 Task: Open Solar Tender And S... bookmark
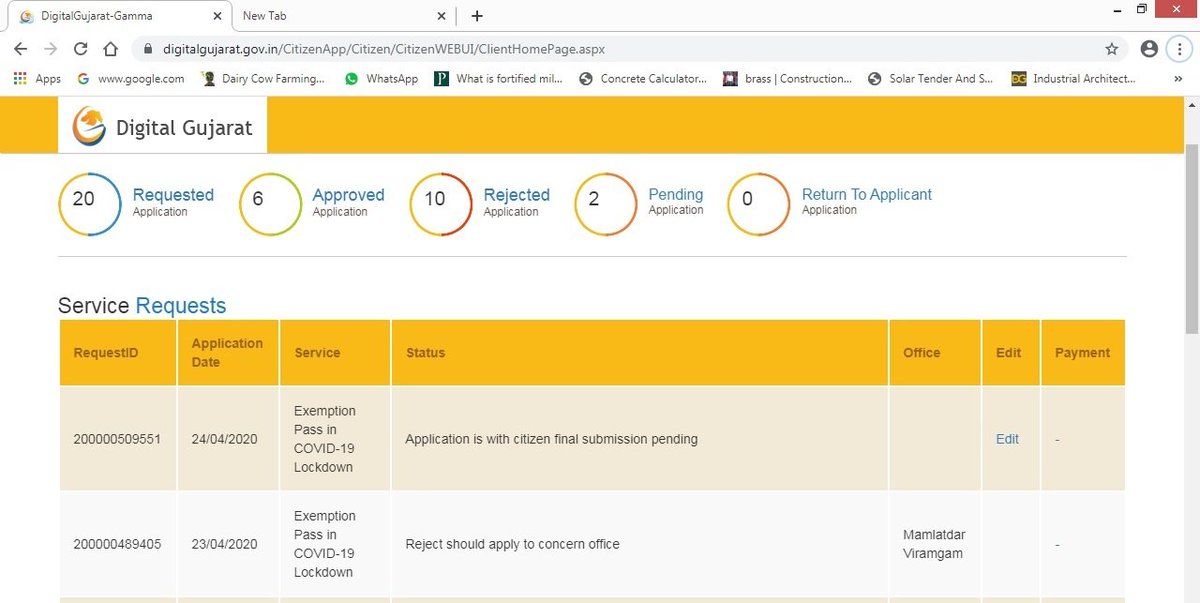[x=931, y=78]
